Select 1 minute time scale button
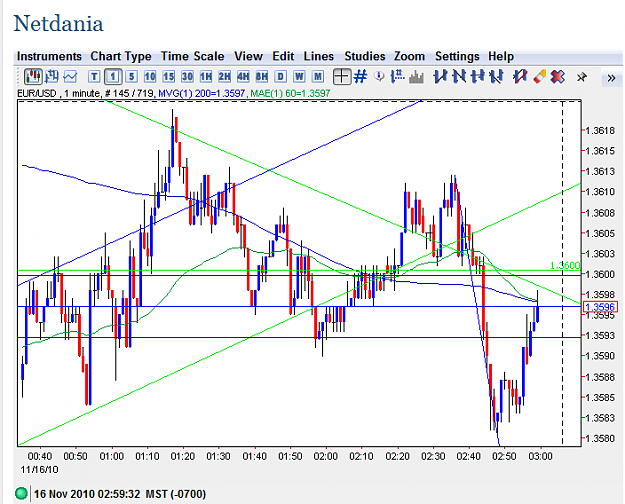The height and width of the screenshot is (504, 625). 113,76
